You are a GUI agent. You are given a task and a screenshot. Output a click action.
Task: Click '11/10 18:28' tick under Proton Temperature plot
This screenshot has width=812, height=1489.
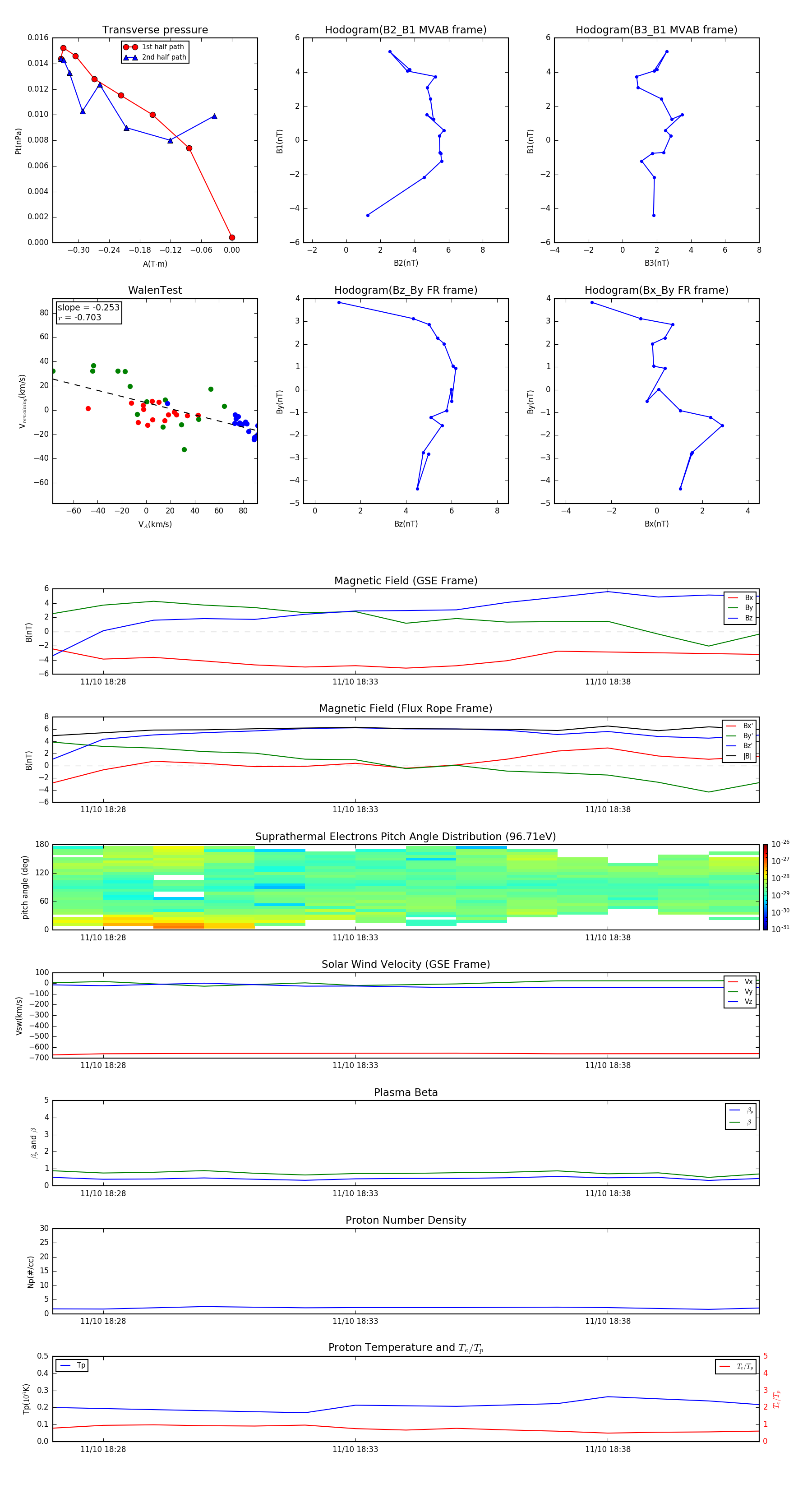coord(103,1450)
